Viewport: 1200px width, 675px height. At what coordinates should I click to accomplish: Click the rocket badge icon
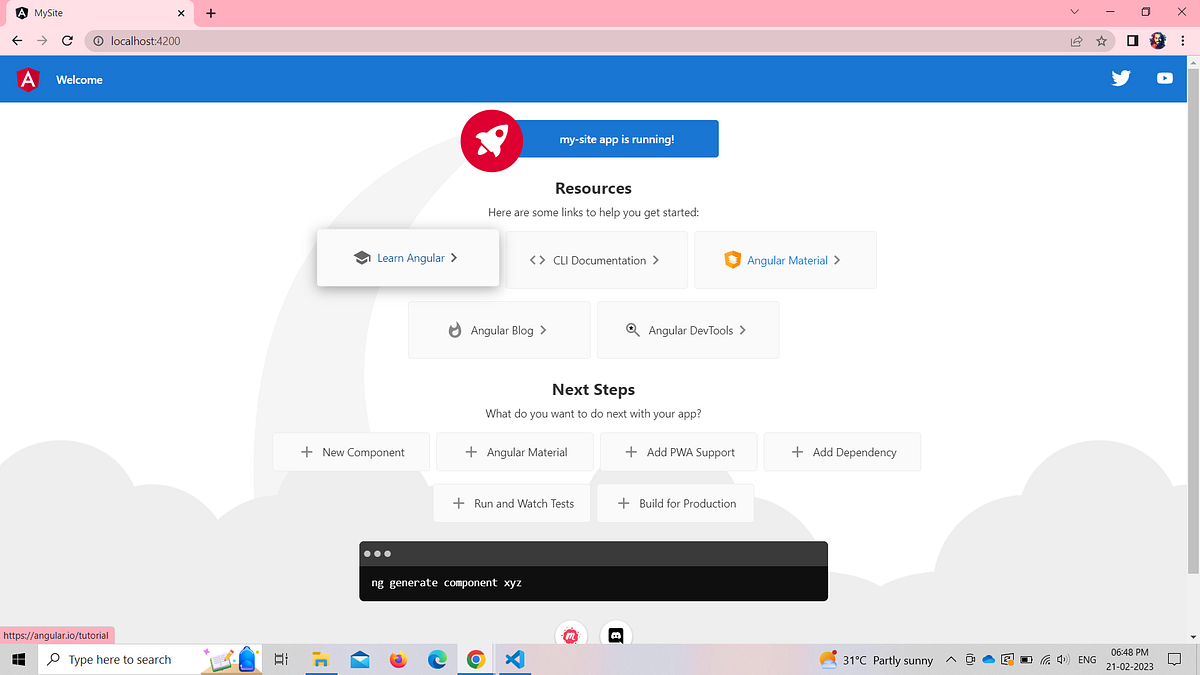click(491, 140)
